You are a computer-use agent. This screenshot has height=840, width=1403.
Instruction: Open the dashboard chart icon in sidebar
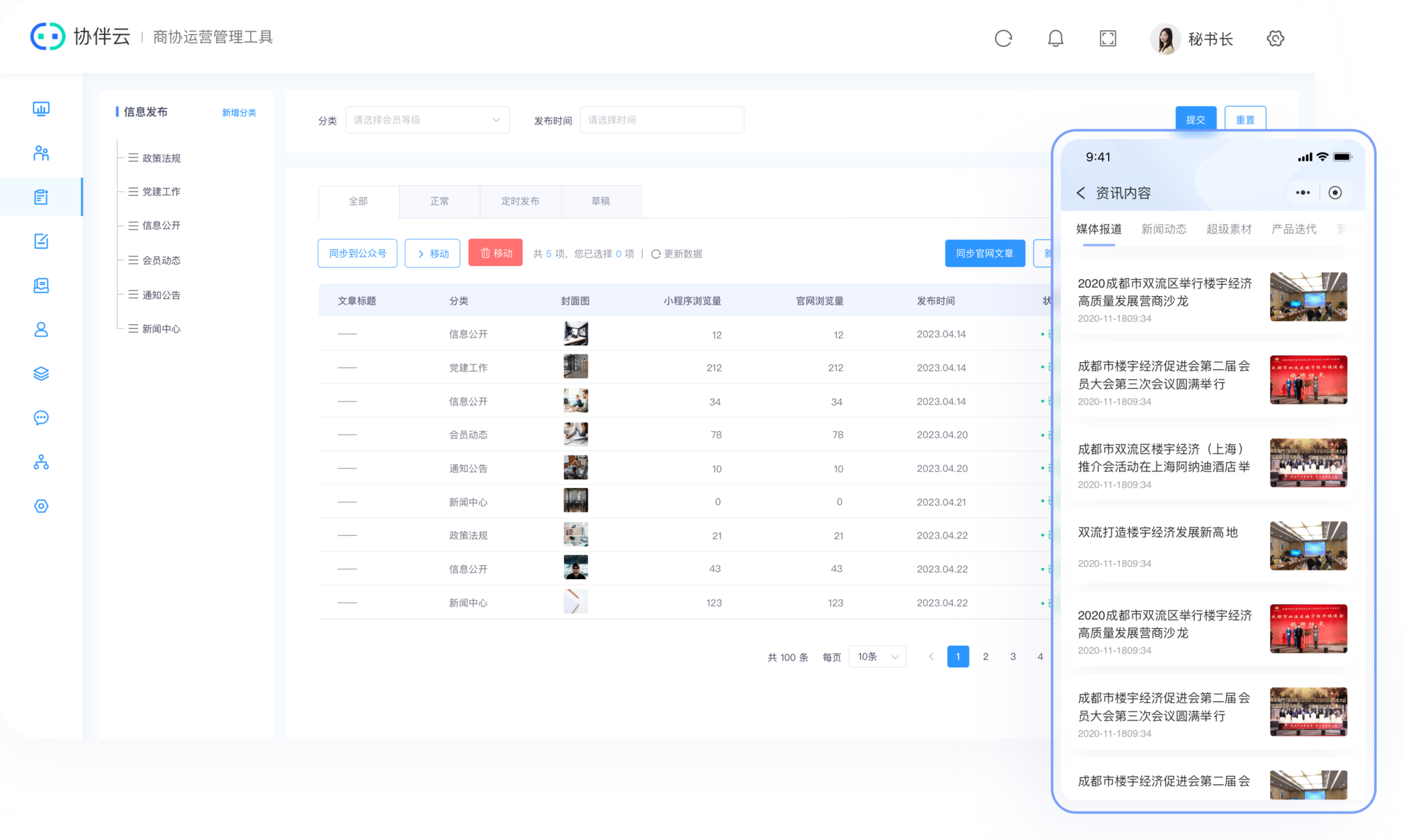point(41,109)
